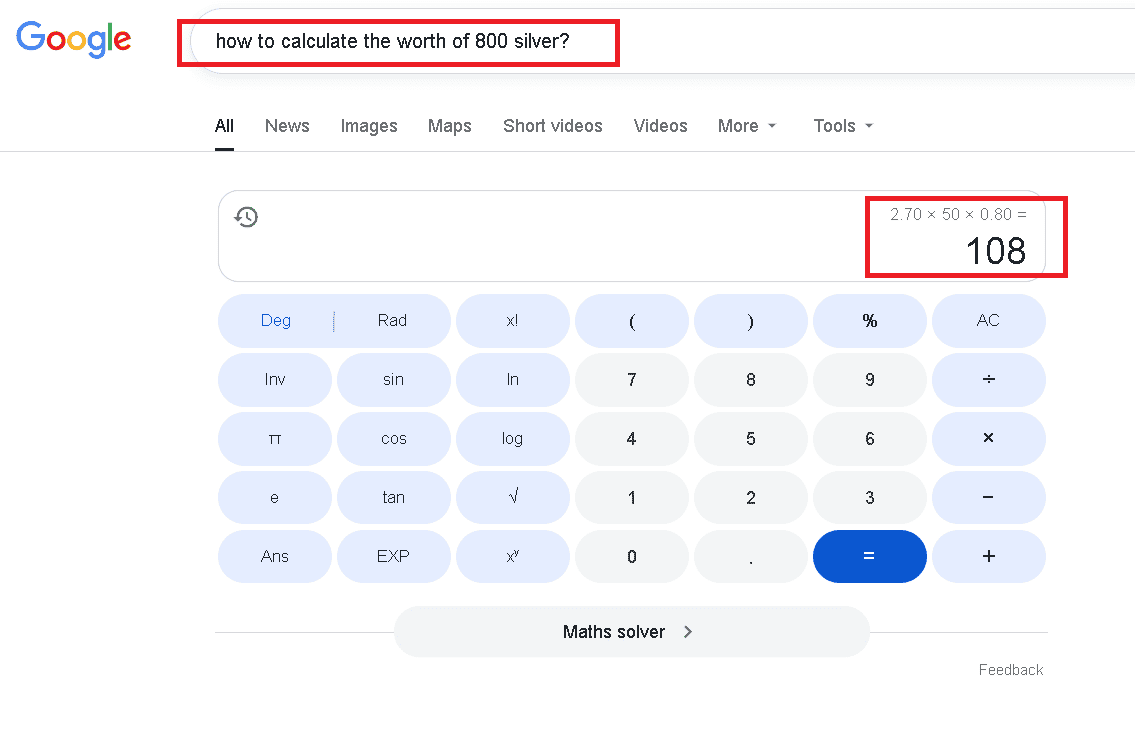Screen dimensions: 1135x734
Task: Click the exponent x^y key
Action: point(512,556)
